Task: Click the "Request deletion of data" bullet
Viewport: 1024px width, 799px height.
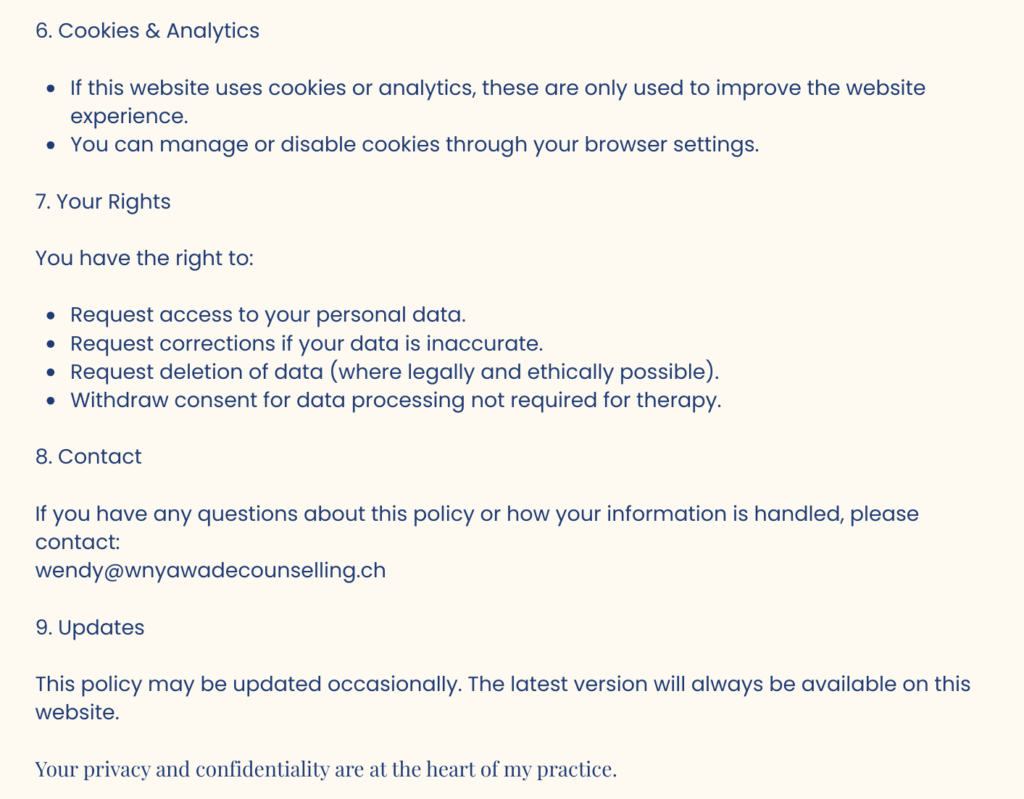Action: click(x=394, y=372)
